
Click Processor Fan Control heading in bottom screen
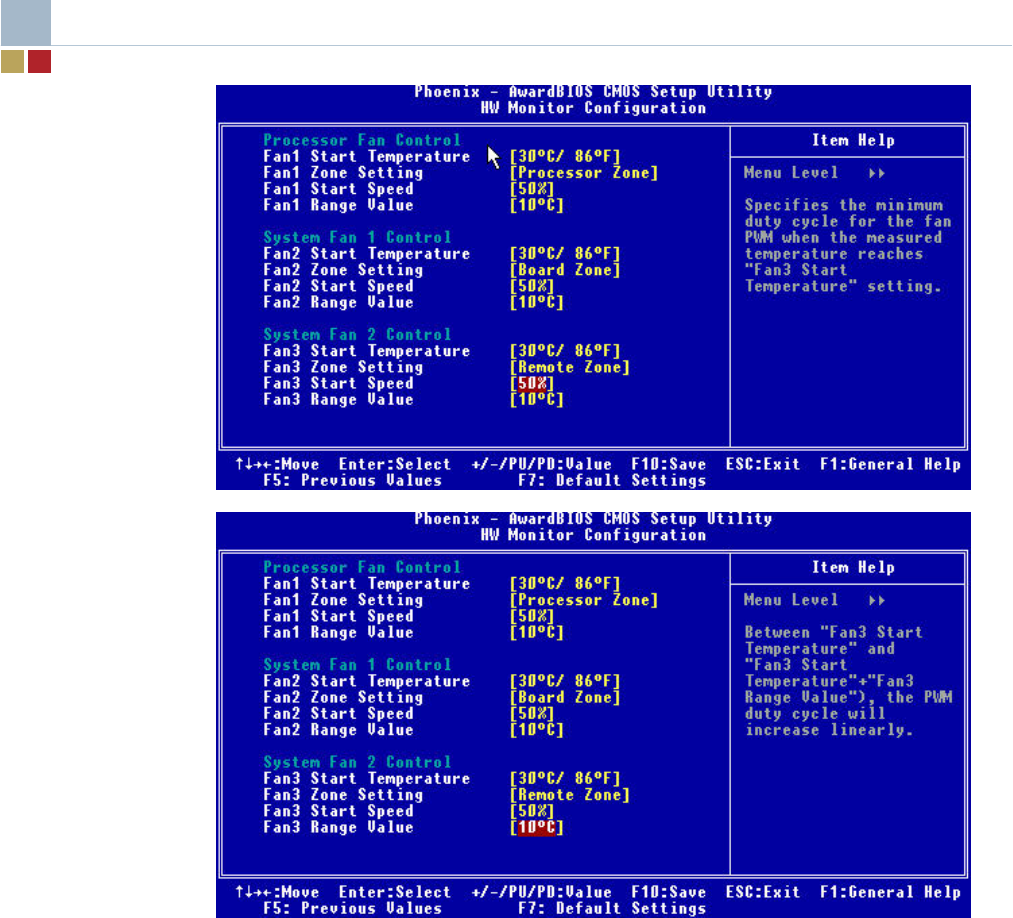click(x=362, y=567)
